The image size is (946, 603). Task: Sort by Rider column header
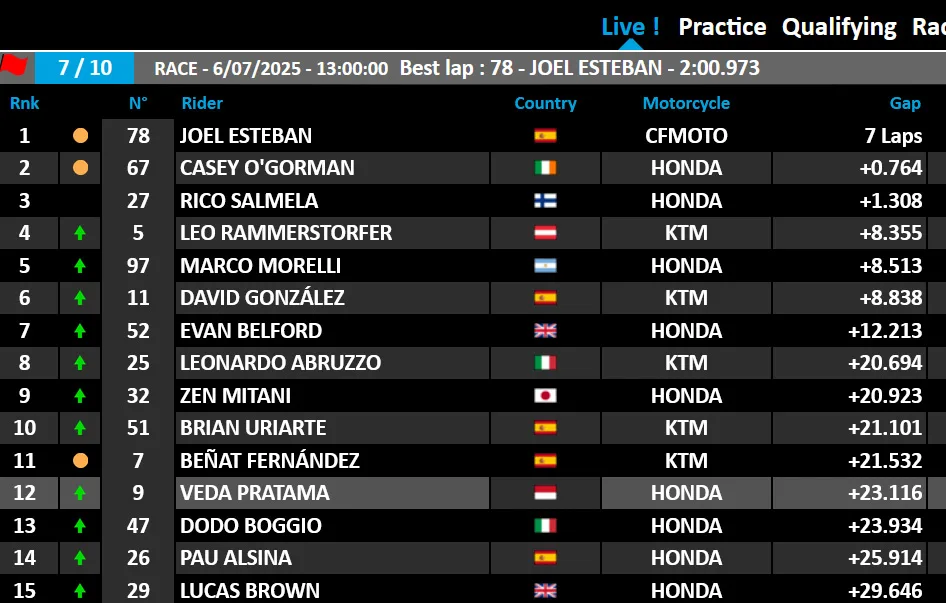click(202, 103)
